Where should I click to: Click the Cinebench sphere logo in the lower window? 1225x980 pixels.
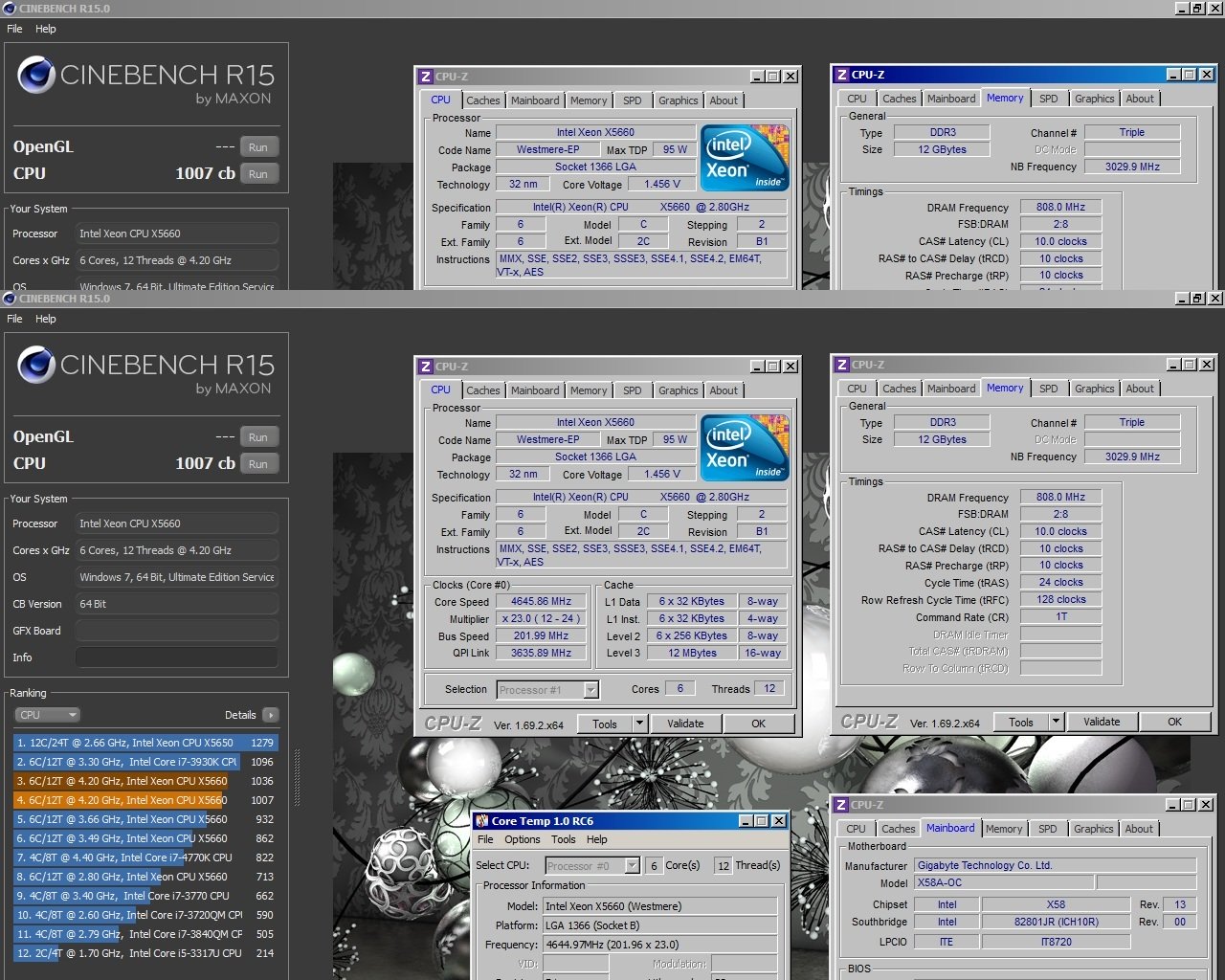click(x=36, y=365)
